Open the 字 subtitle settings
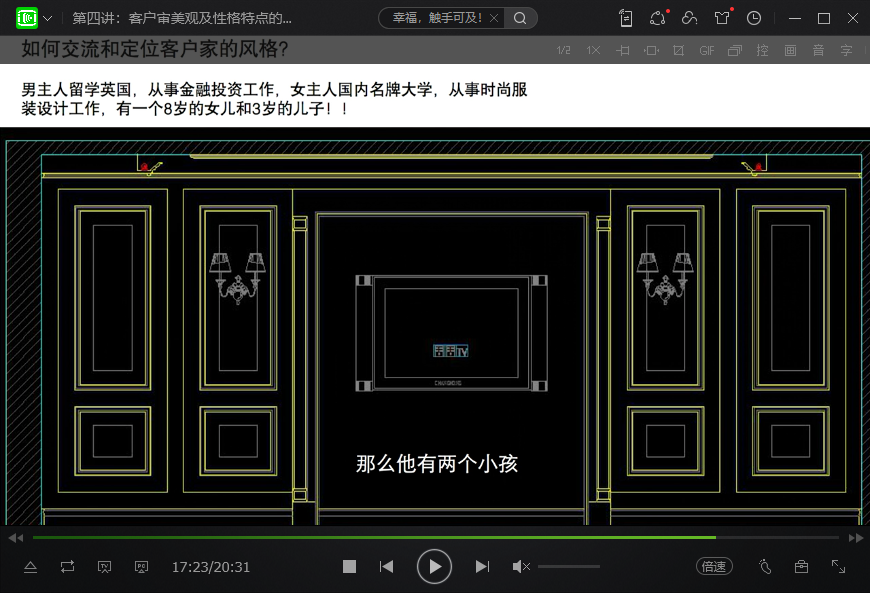870x593 pixels. click(x=846, y=50)
